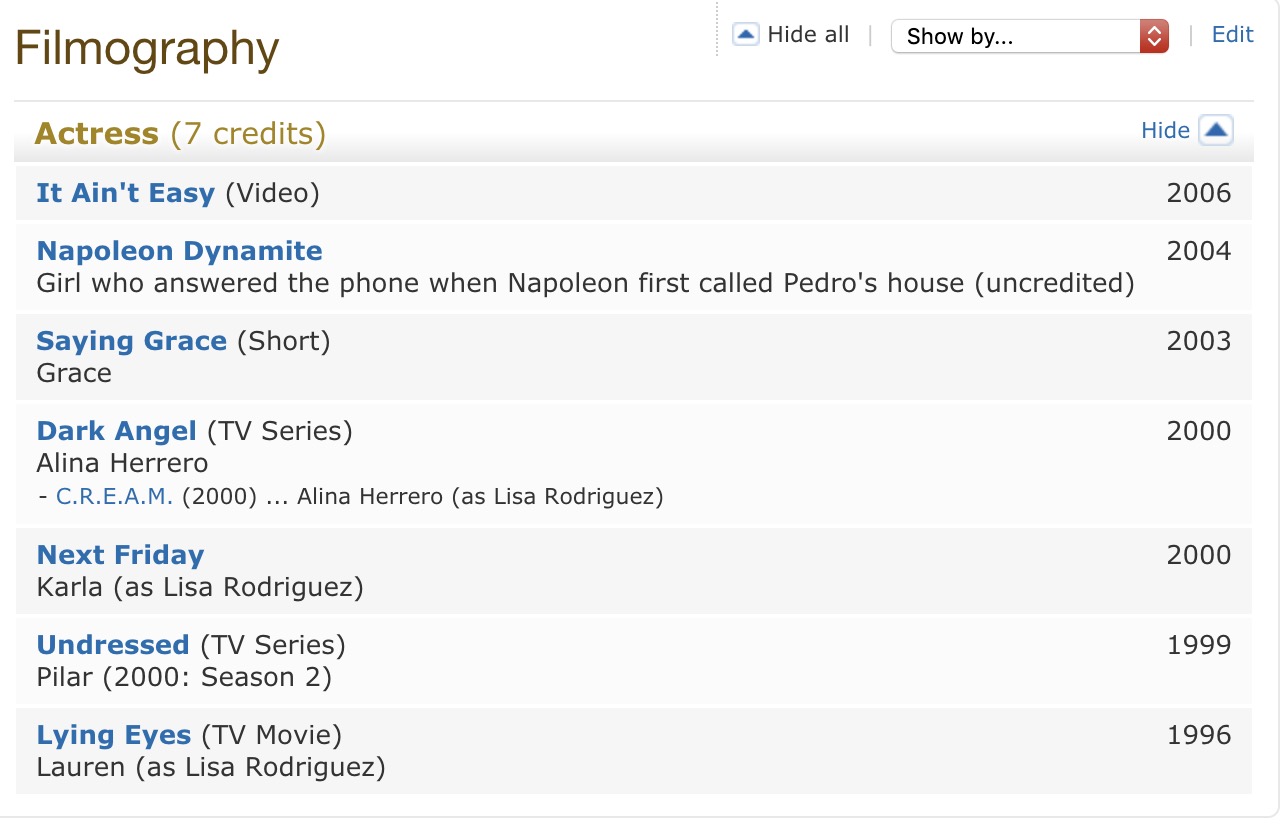Click the Hide link for Actress
The width and height of the screenshot is (1288, 832).
1165,130
